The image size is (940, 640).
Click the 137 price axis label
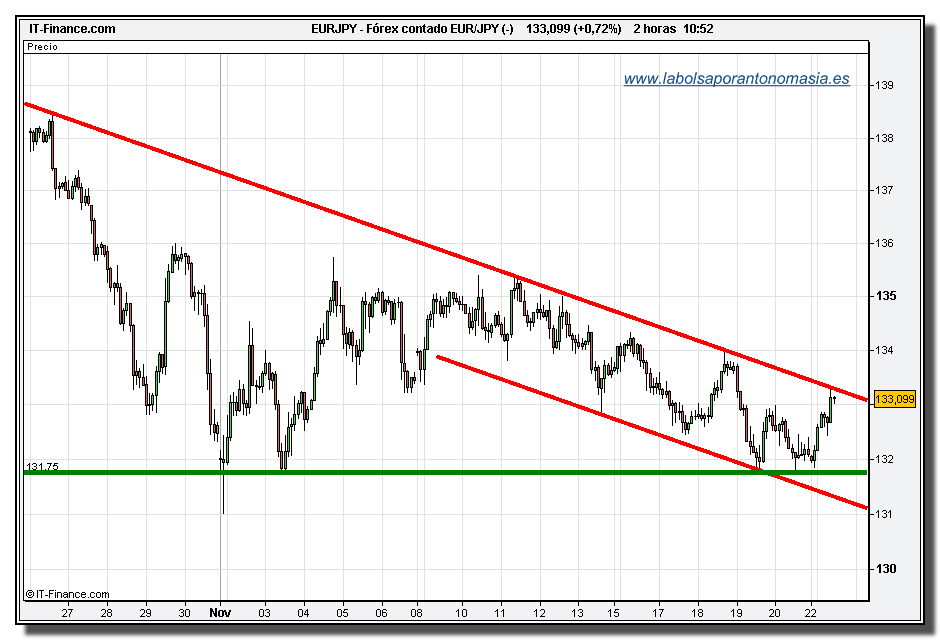pos(884,191)
